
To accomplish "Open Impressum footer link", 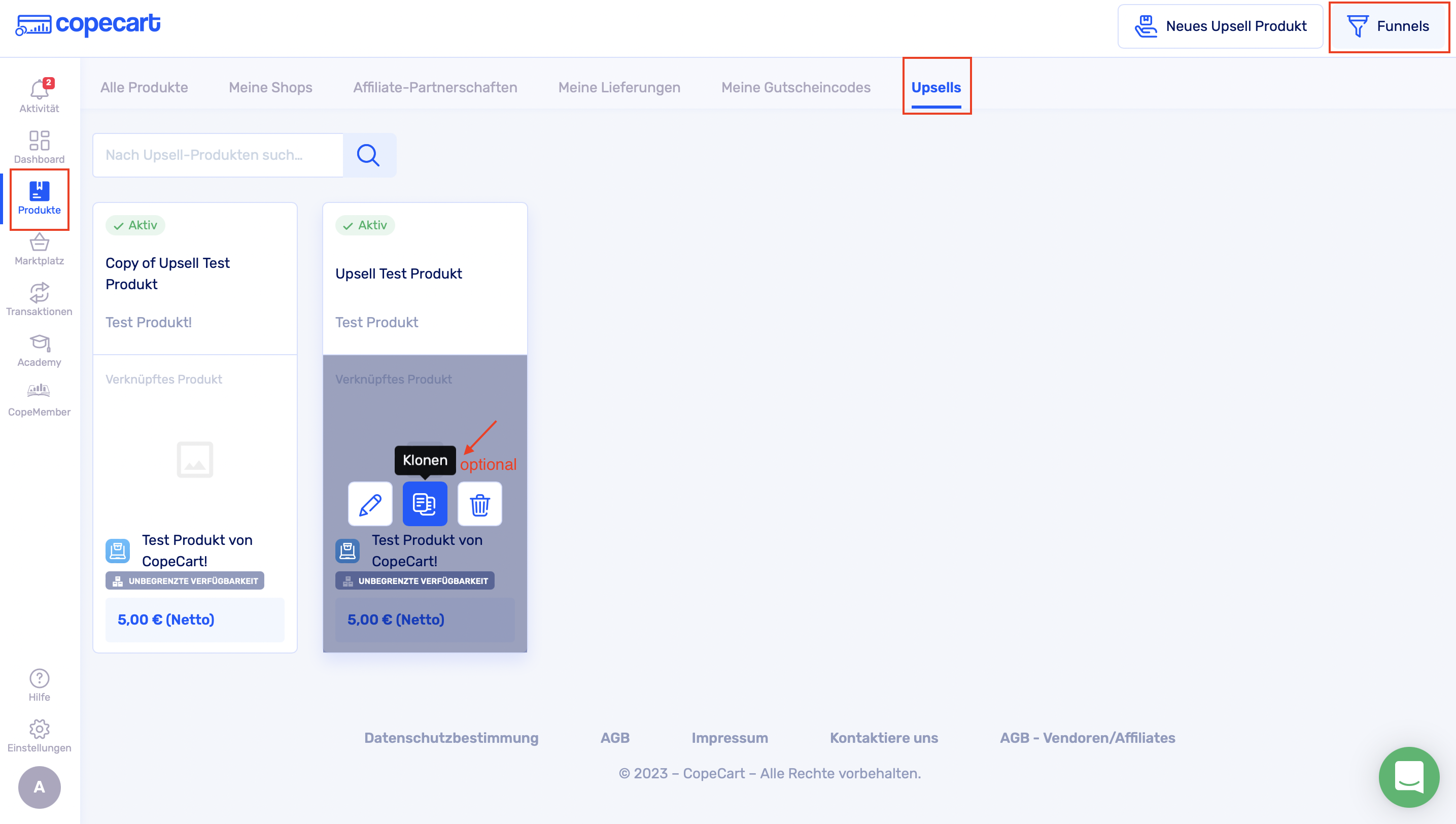I will [x=729, y=737].
